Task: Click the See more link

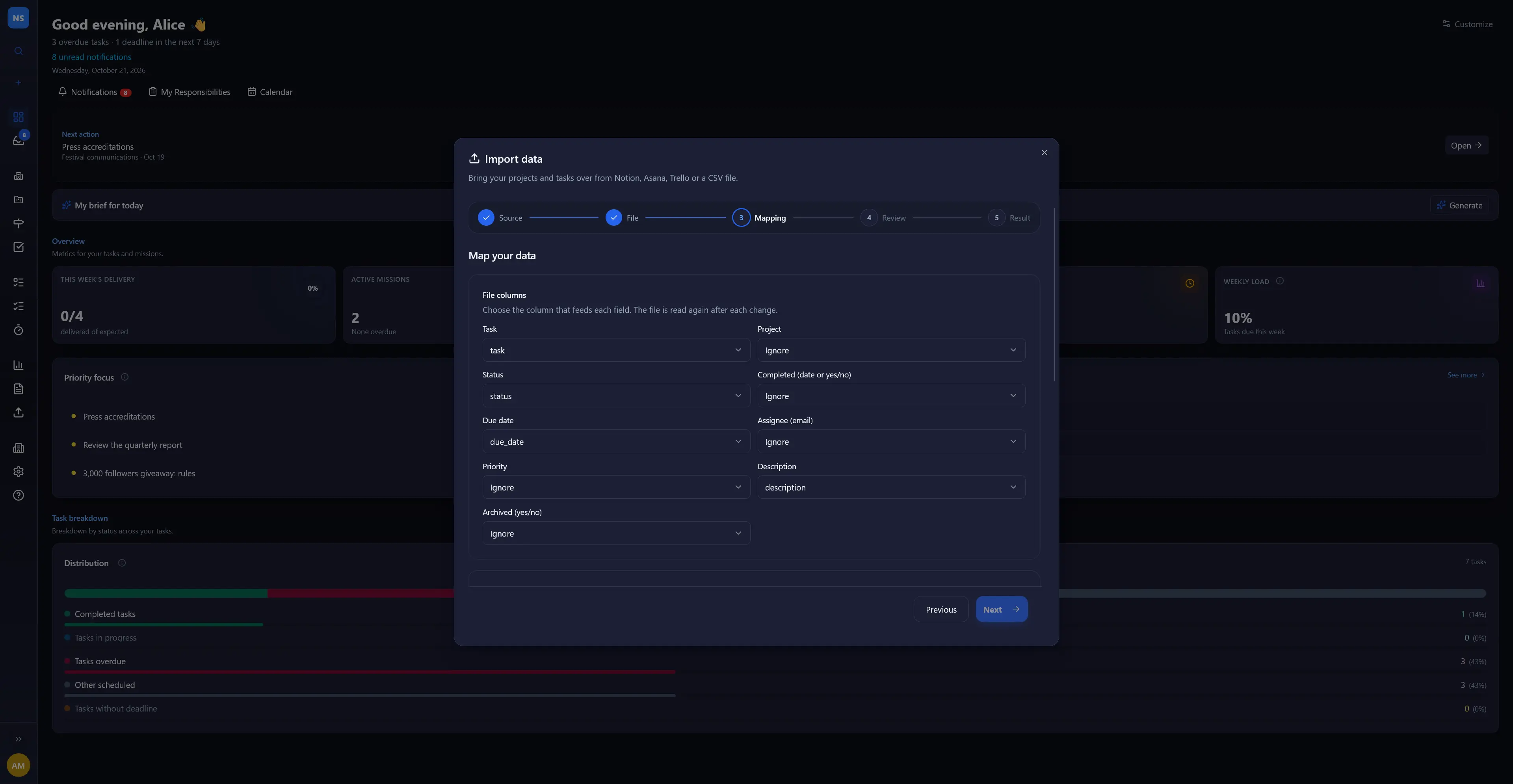Action: 1466,375
